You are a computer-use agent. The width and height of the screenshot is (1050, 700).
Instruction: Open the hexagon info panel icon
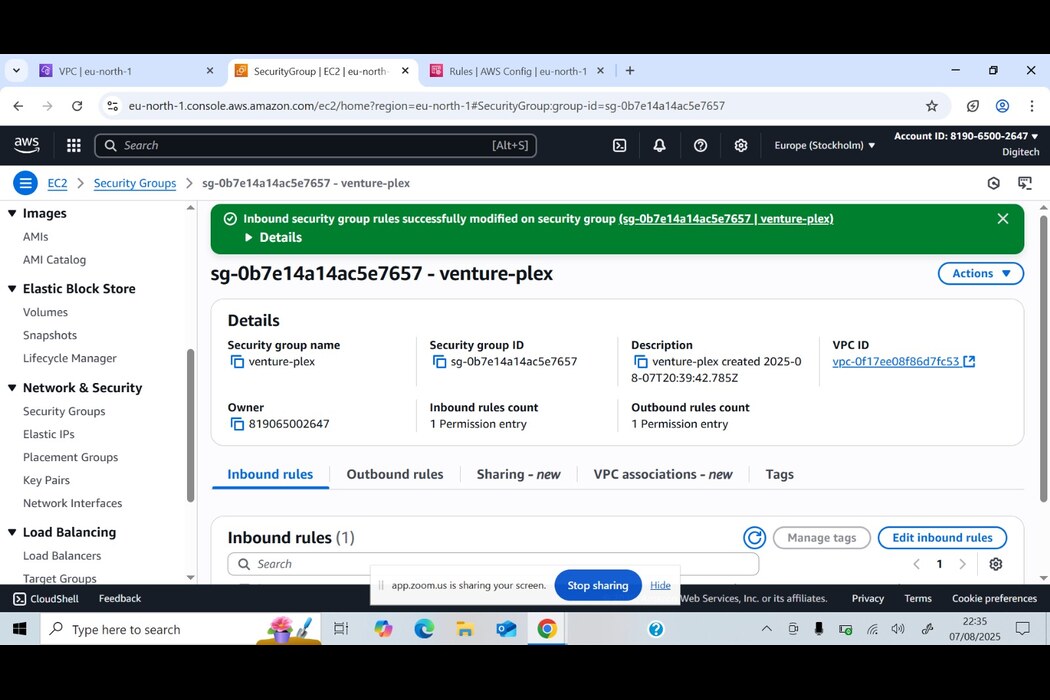pos(994,183)
